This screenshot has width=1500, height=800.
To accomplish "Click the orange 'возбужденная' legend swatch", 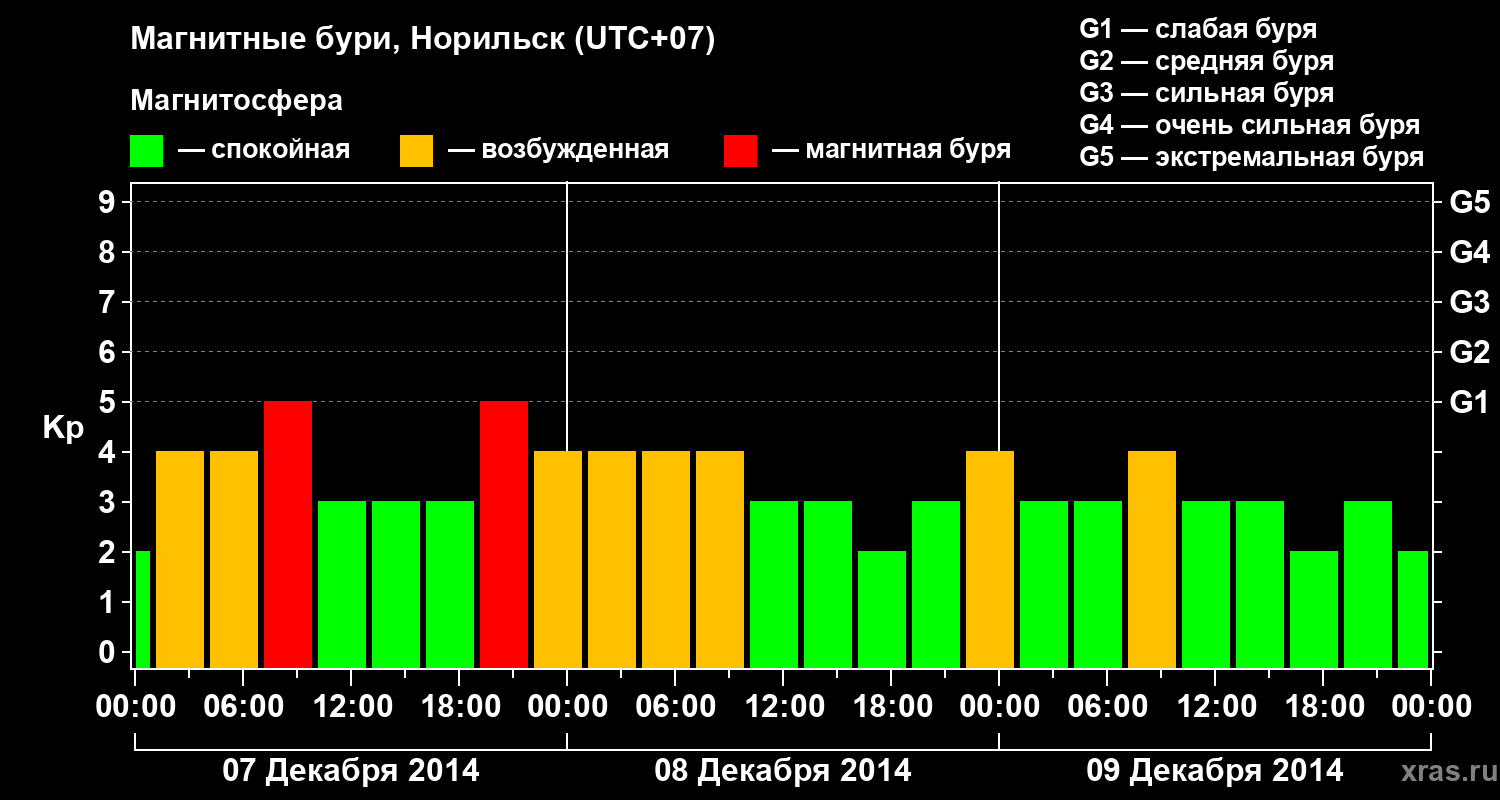I will point(416,151).
